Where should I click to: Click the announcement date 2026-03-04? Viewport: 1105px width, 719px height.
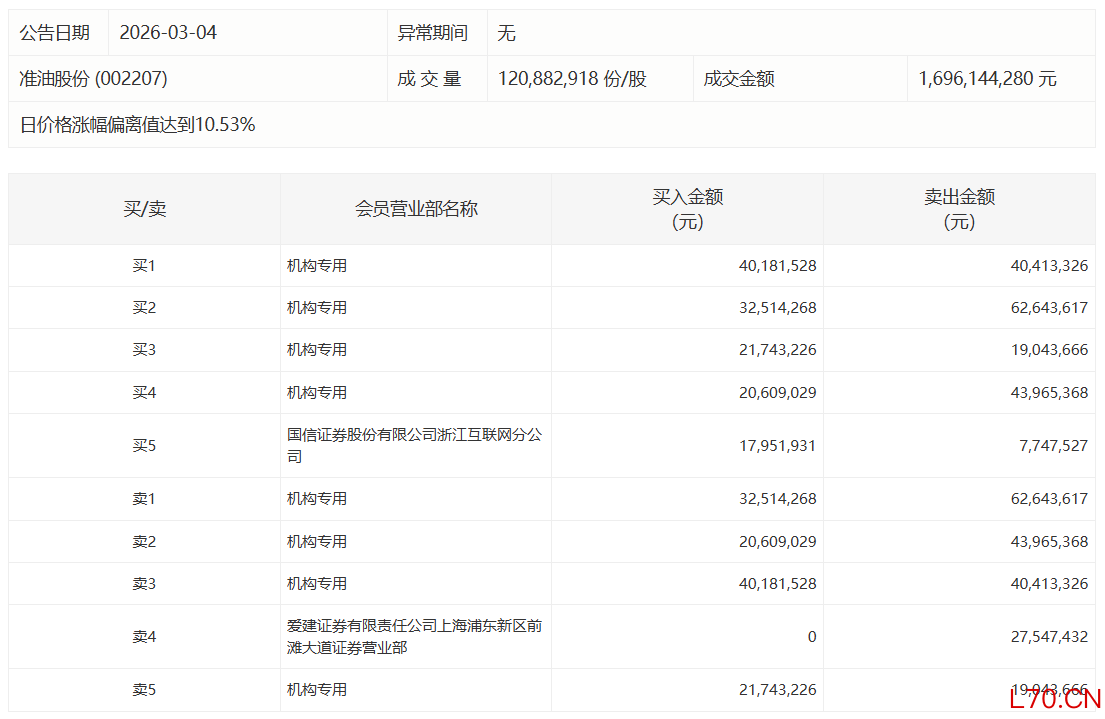pyautogui.click(x=168, y=33)
